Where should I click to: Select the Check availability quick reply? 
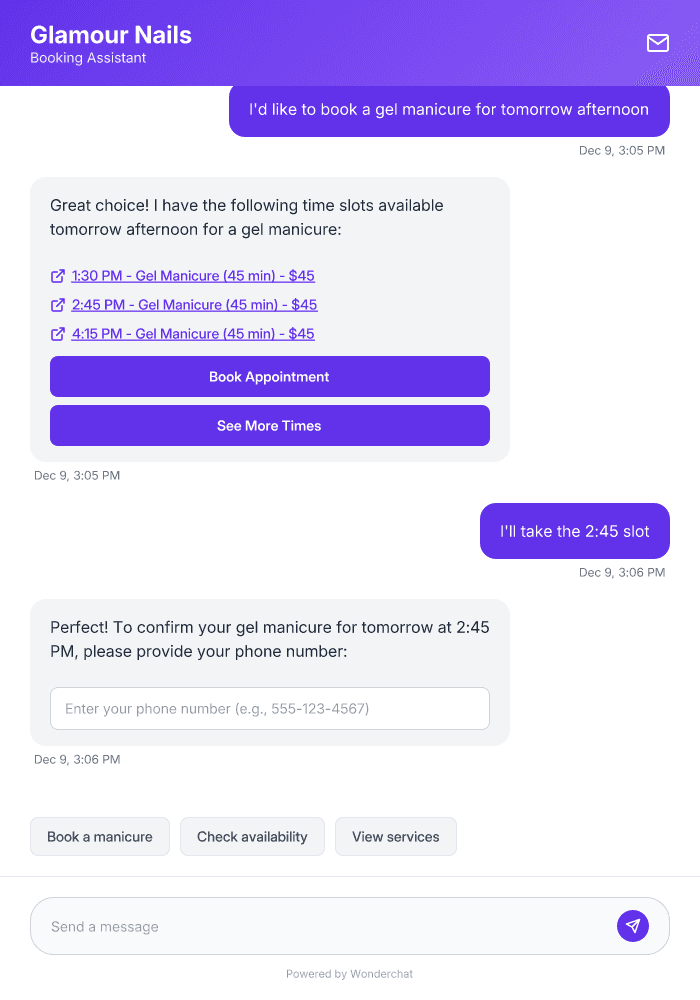(252, 836)
